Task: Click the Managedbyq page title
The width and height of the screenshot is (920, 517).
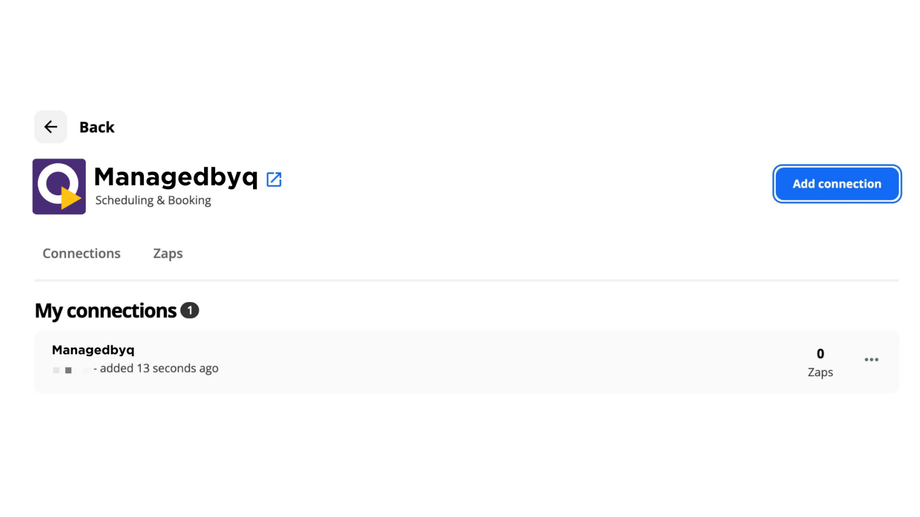Action: 176,177
